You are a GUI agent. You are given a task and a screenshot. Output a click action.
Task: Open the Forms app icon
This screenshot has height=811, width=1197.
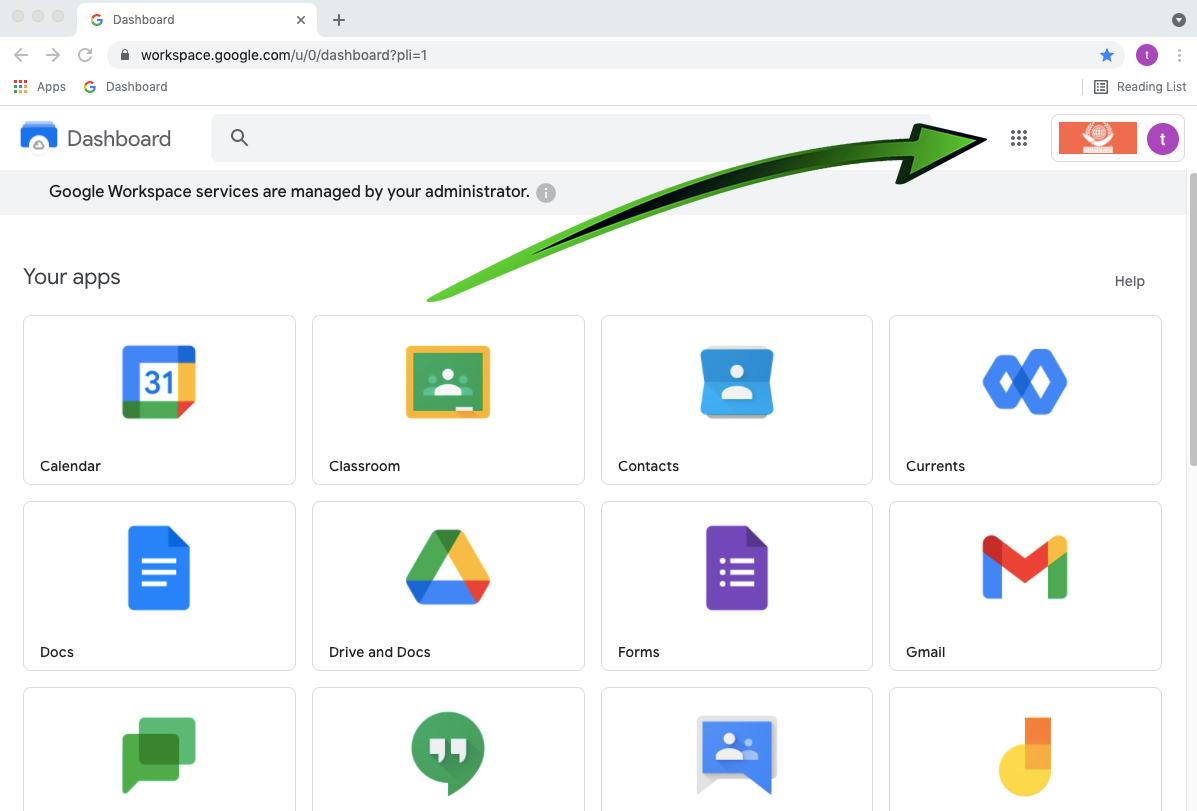tap(737, 568)
